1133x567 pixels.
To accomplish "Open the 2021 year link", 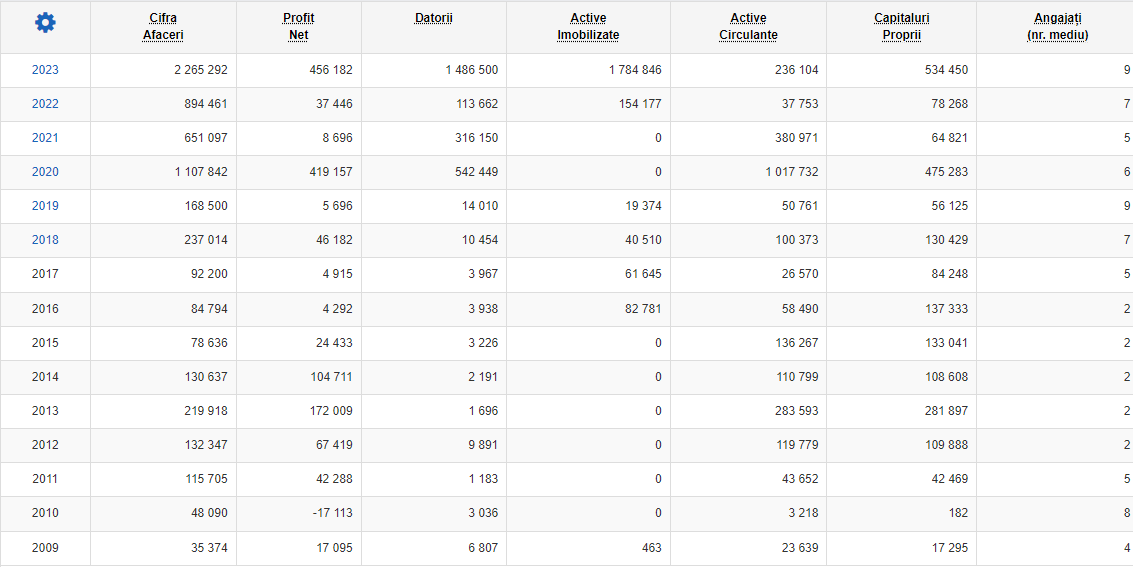I will (x=45, y=138).
